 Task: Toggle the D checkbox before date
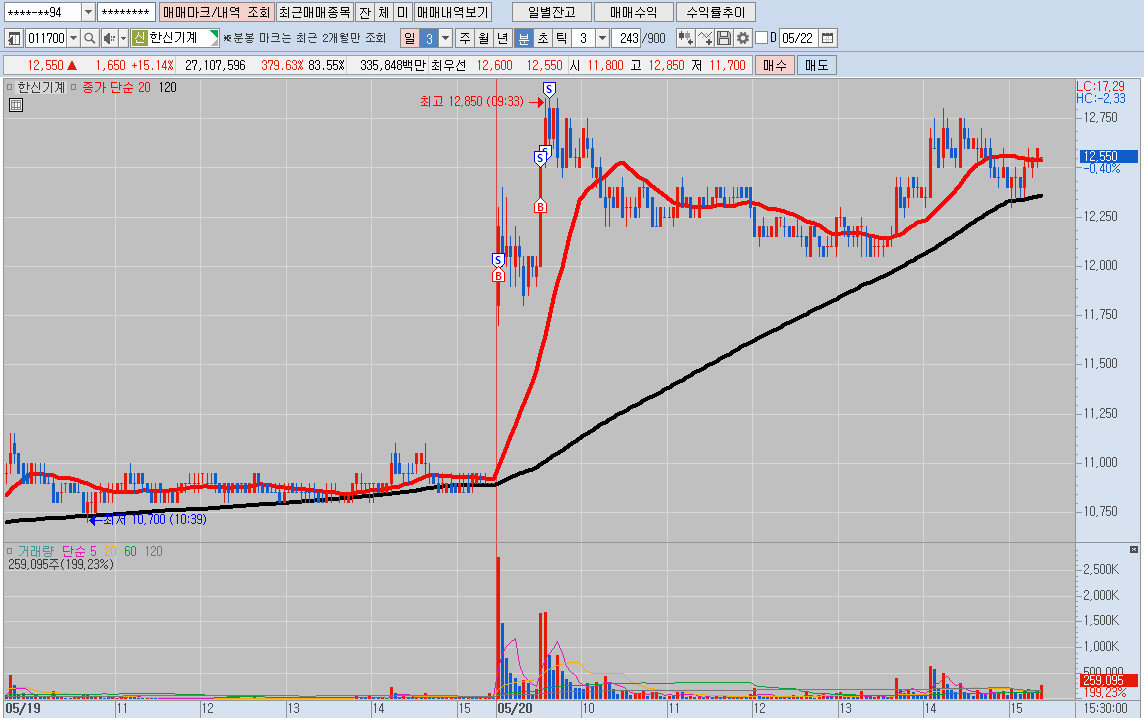762,38
